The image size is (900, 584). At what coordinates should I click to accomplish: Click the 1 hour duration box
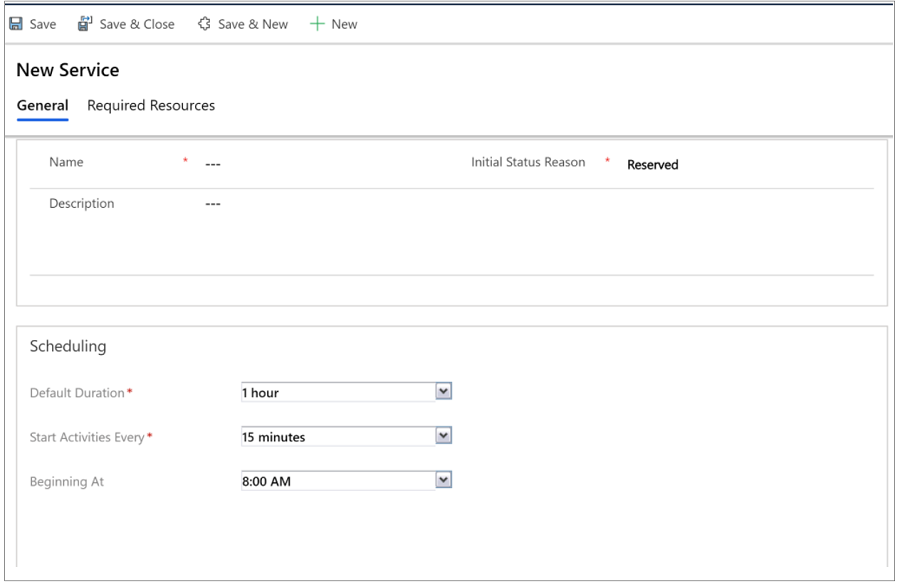pyautogui.click(x=339, y=392)
